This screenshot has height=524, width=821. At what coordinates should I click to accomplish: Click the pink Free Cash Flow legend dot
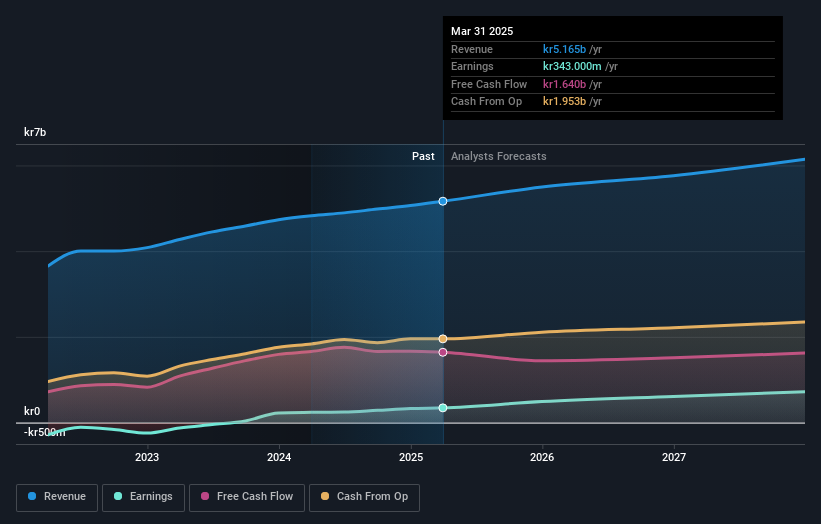205,496
